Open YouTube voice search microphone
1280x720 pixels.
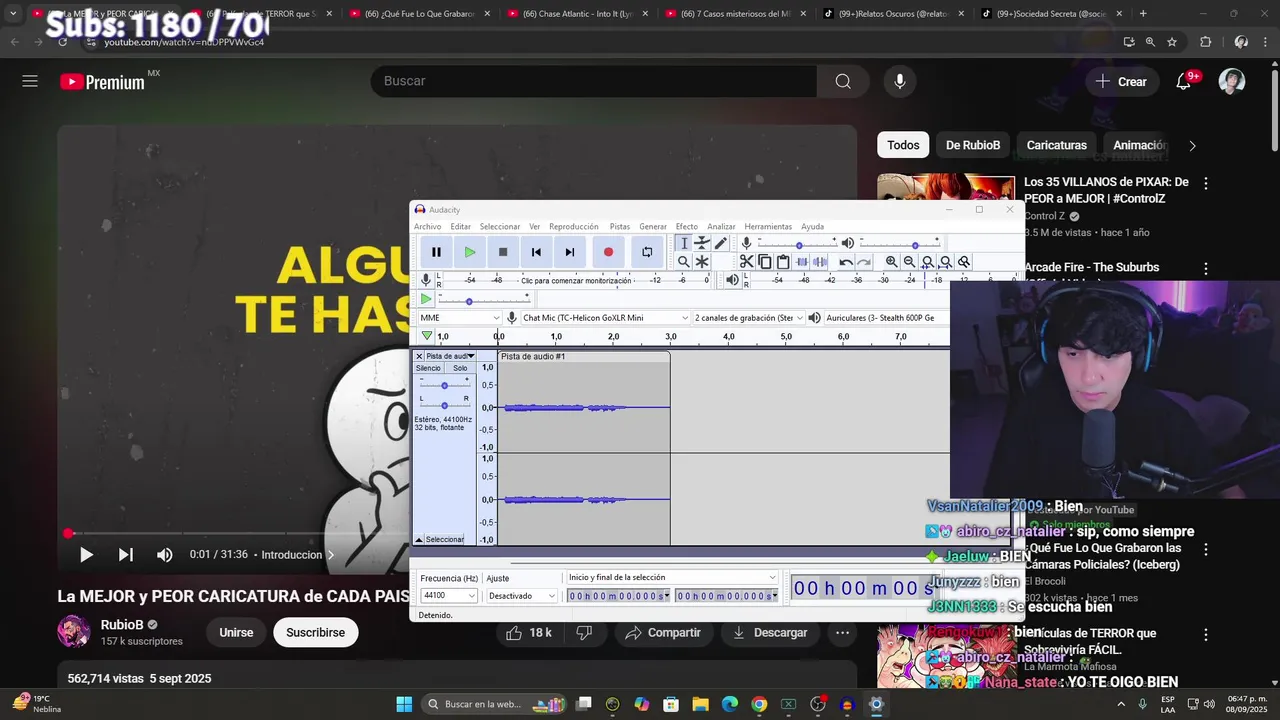coord(900,81)
